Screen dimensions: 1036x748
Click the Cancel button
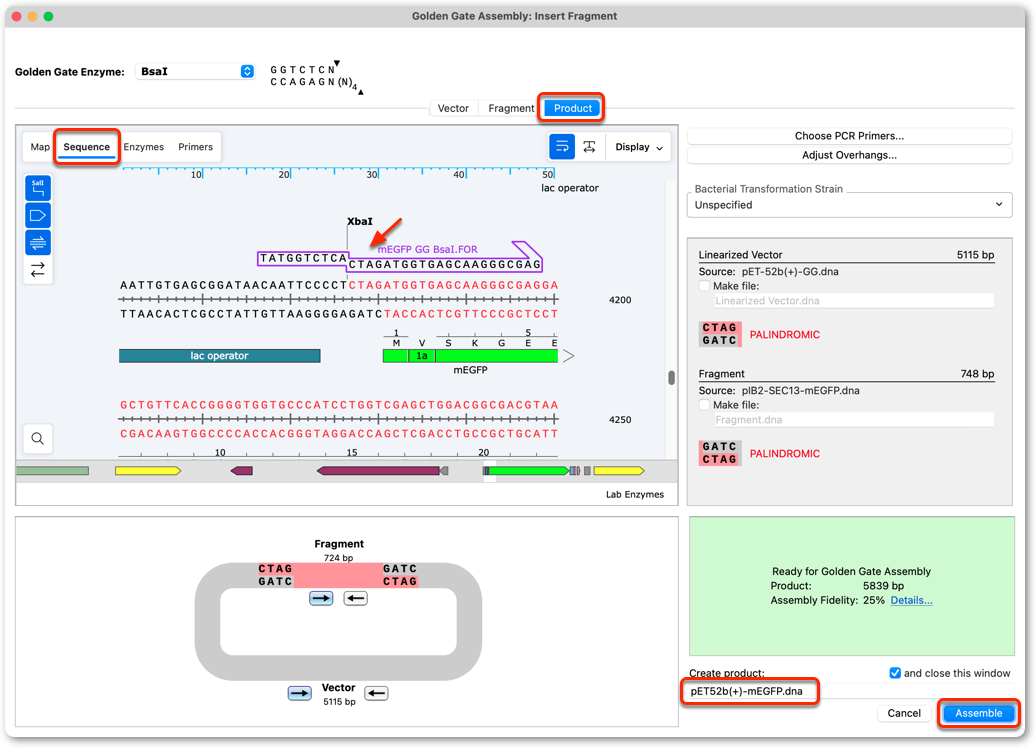(x=904, y=713)
